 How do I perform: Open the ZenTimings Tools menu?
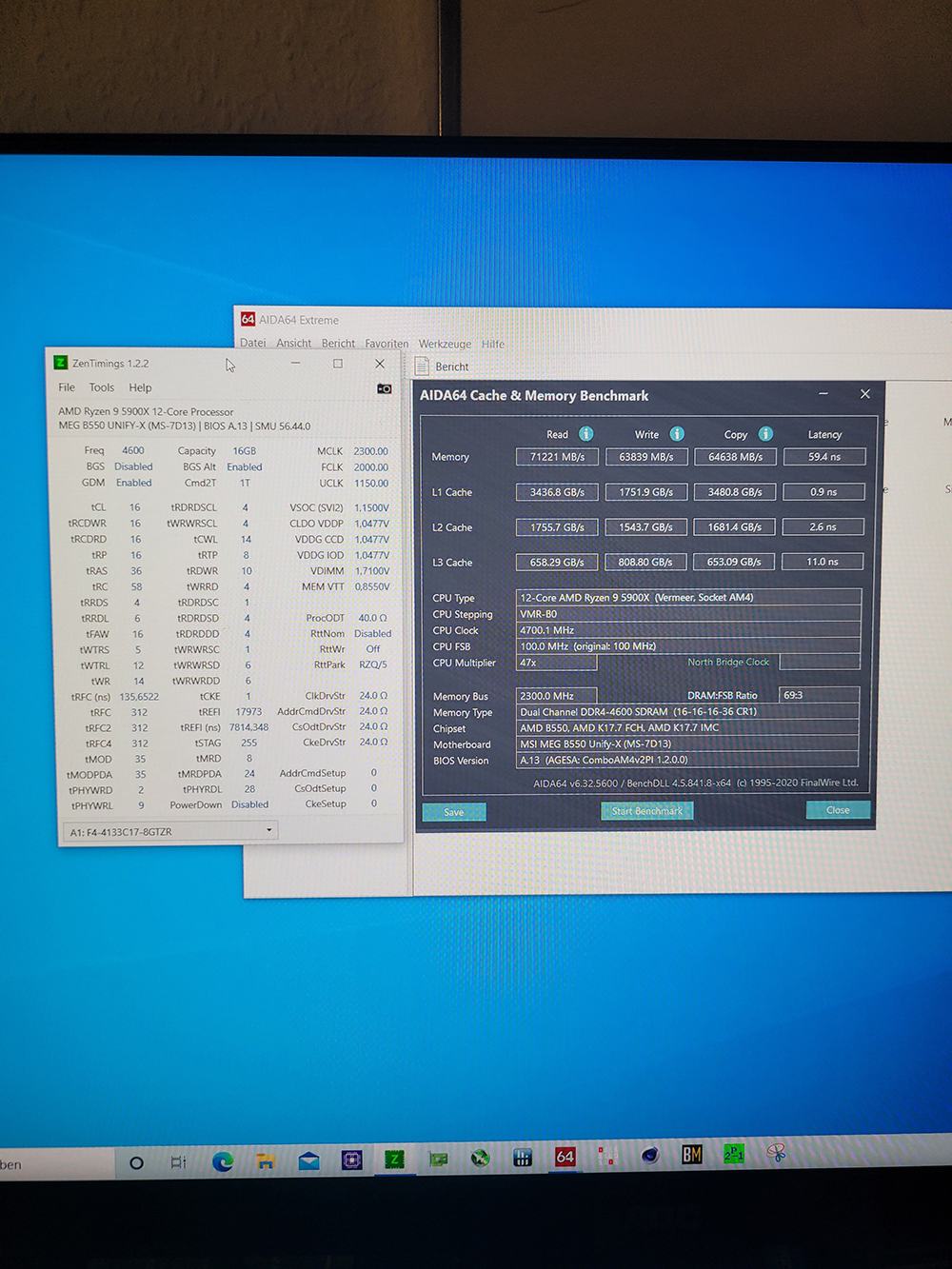(x=102, y=387)
